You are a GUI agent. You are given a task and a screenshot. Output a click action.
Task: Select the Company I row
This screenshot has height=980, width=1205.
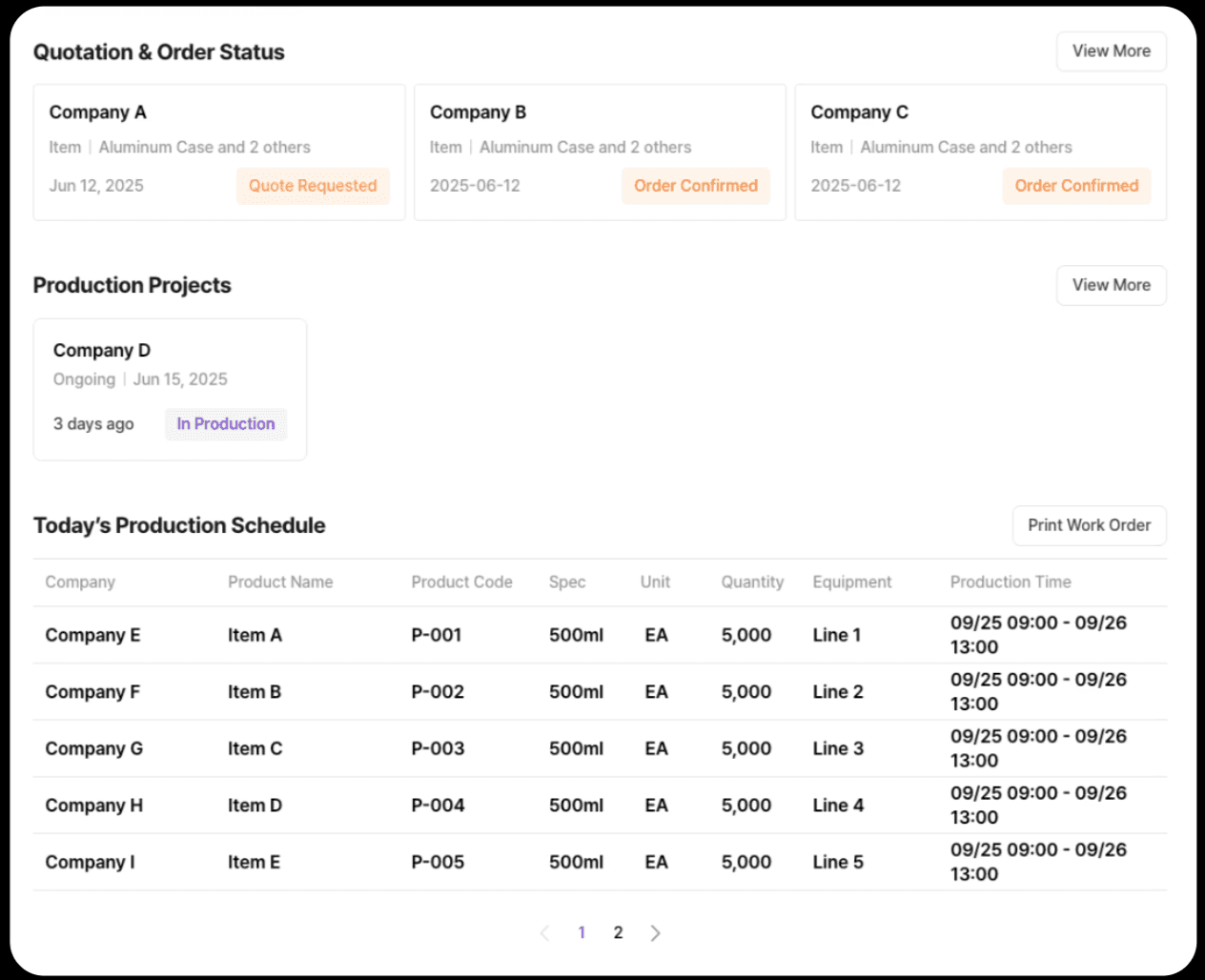coord(600,862)
